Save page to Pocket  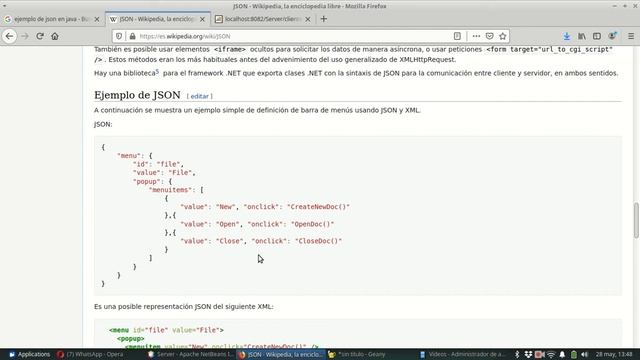489,36
